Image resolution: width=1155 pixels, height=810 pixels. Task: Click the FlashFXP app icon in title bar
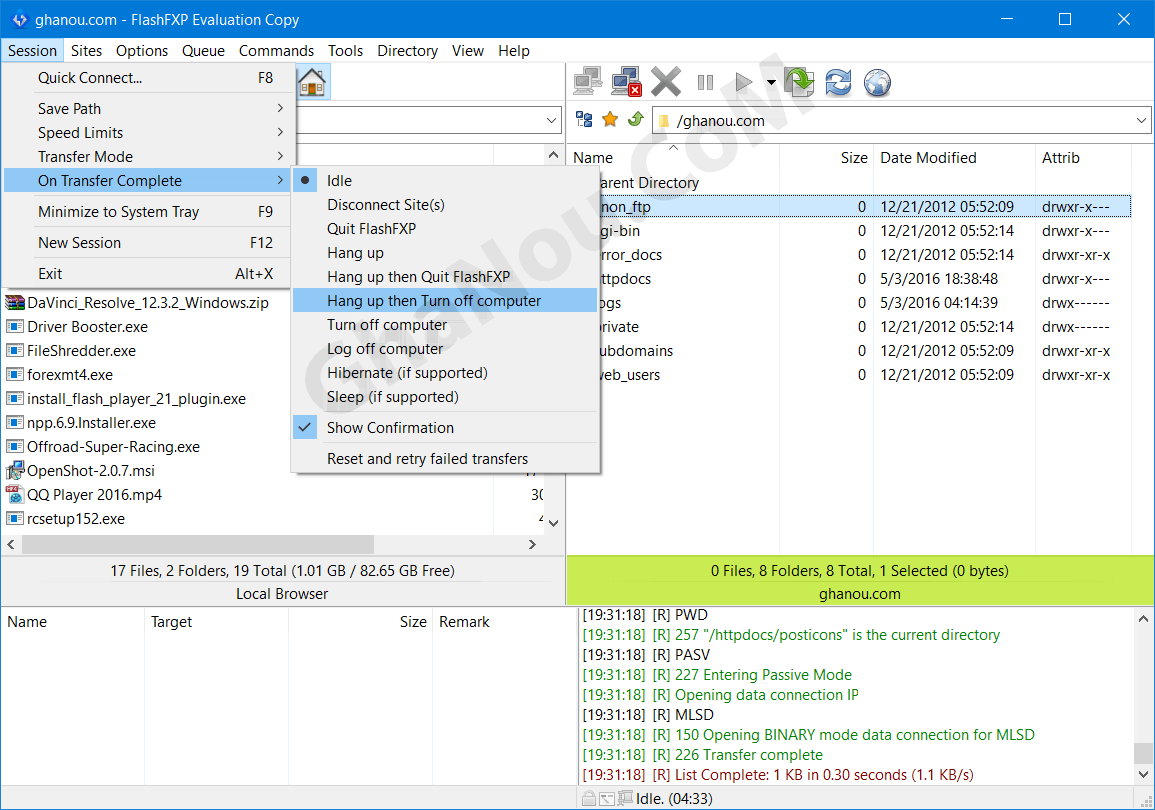coord(19,20)
